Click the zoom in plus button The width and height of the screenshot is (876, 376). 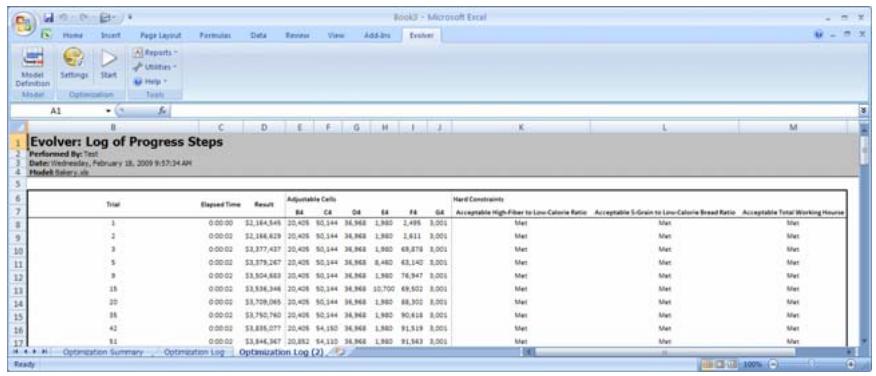point(851,364)
